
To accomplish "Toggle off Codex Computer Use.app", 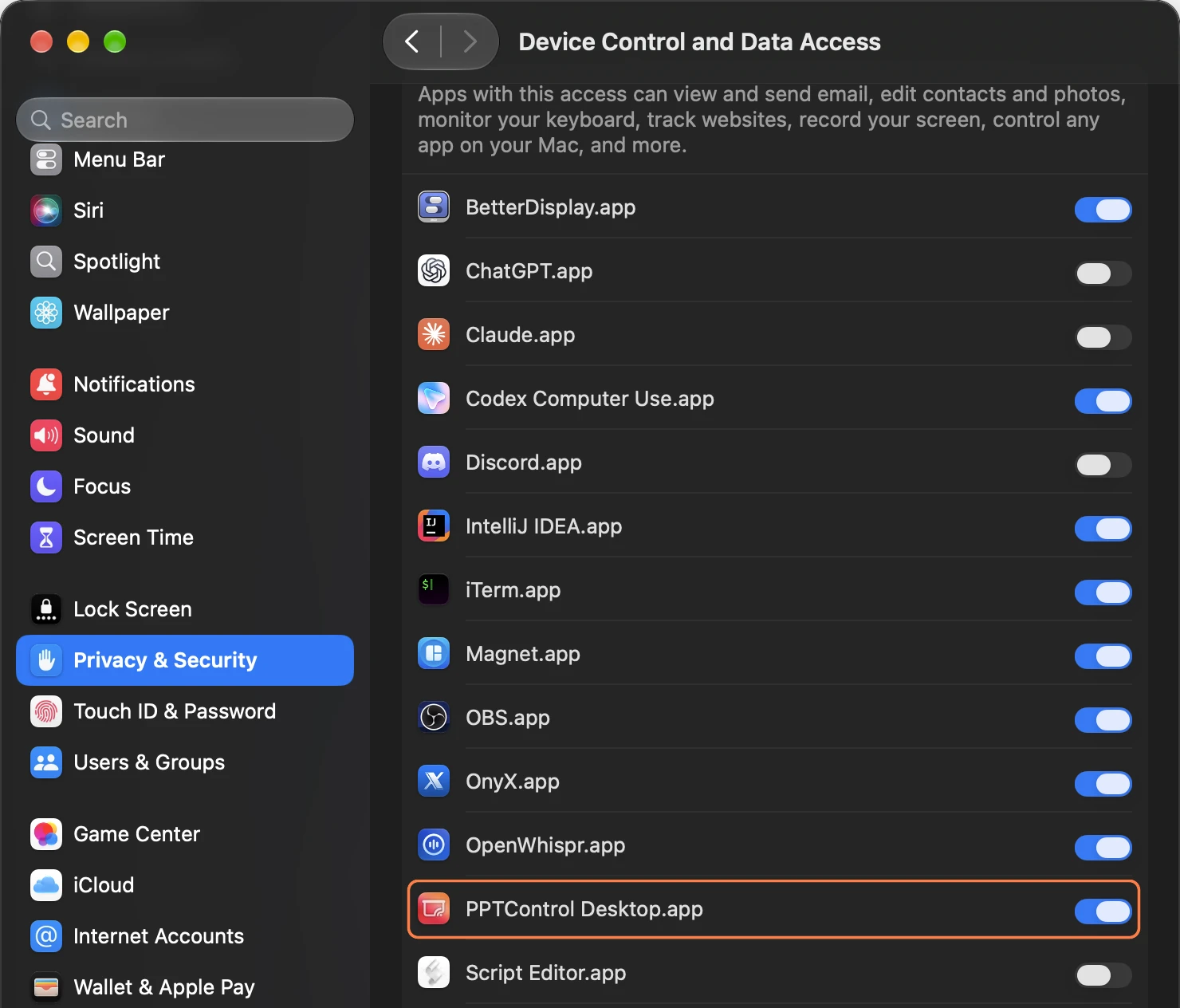I will (x=1103, y=401).
